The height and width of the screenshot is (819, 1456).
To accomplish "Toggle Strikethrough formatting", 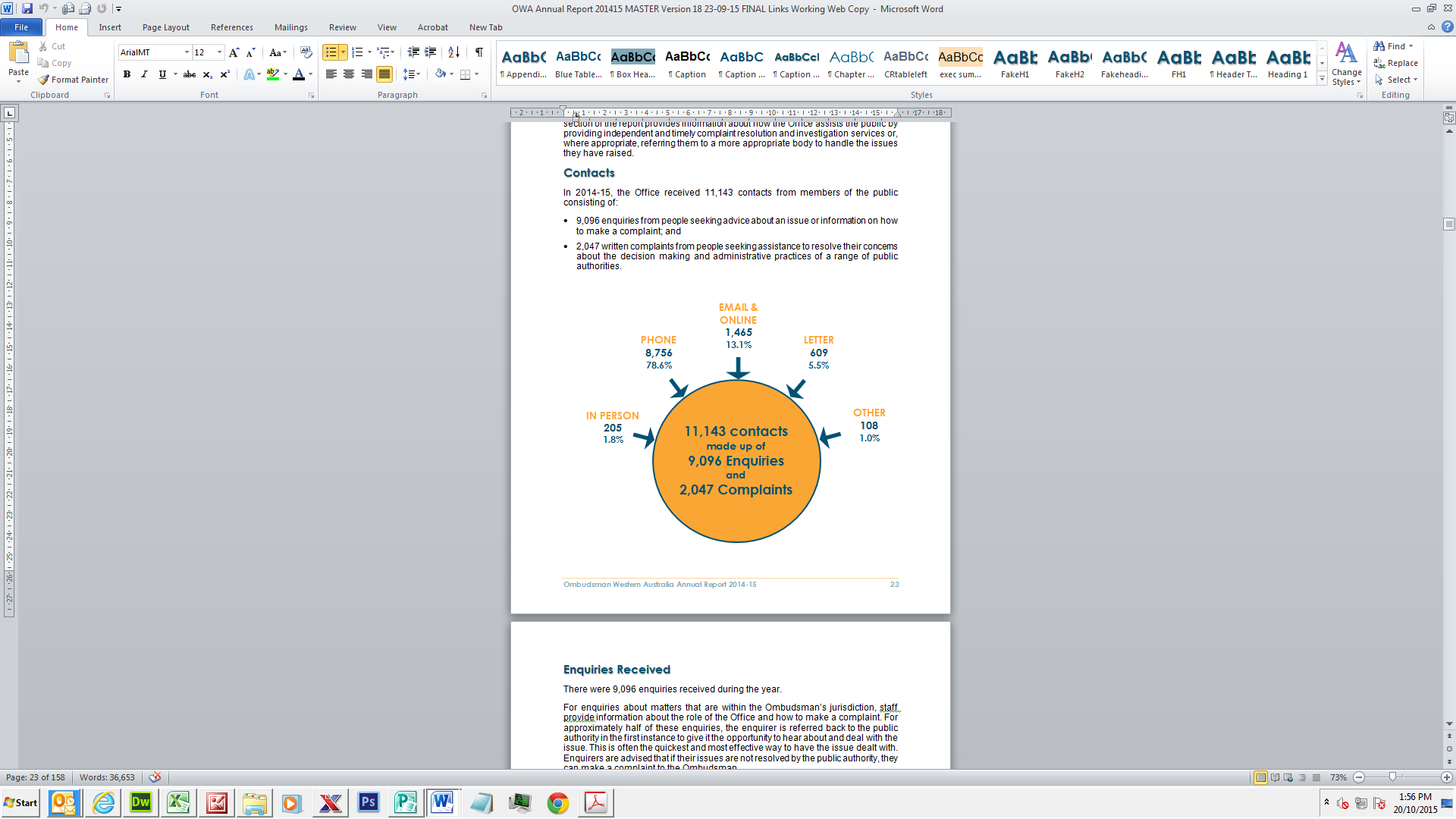I will coord(190,74).
